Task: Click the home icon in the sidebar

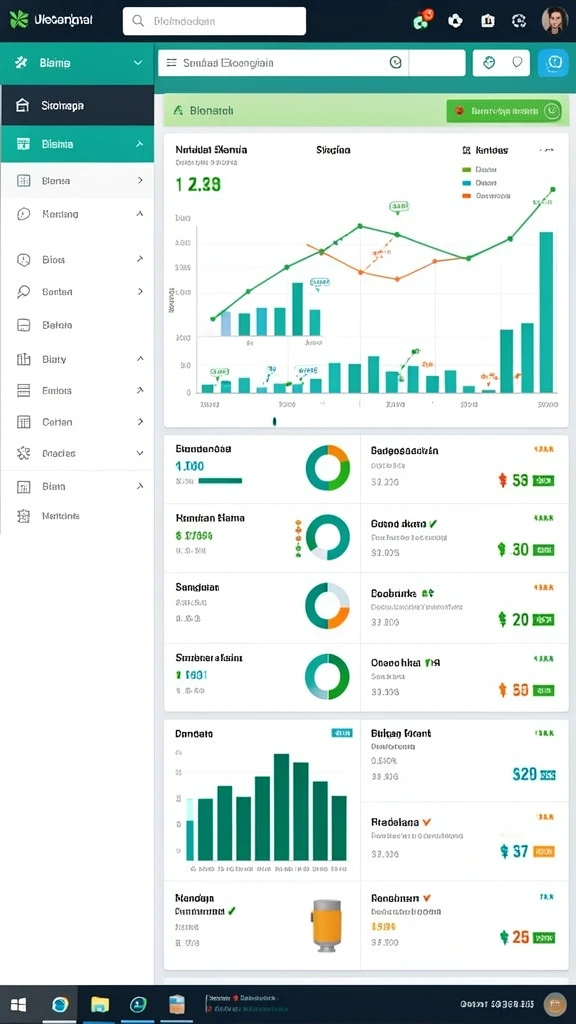Action: (22, 105)
